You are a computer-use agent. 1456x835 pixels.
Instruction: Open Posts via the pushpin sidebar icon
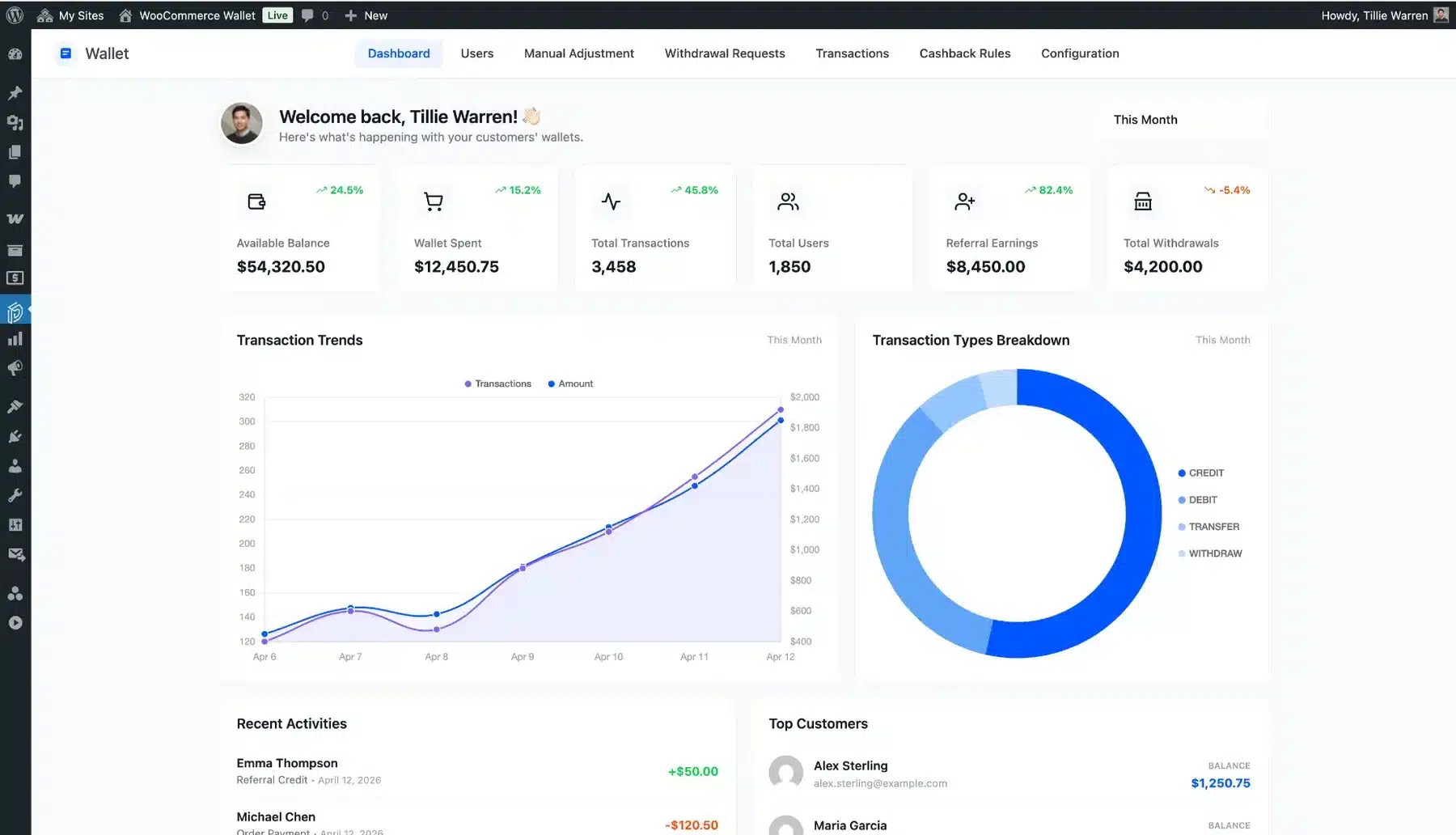click(x=15, y=93)
